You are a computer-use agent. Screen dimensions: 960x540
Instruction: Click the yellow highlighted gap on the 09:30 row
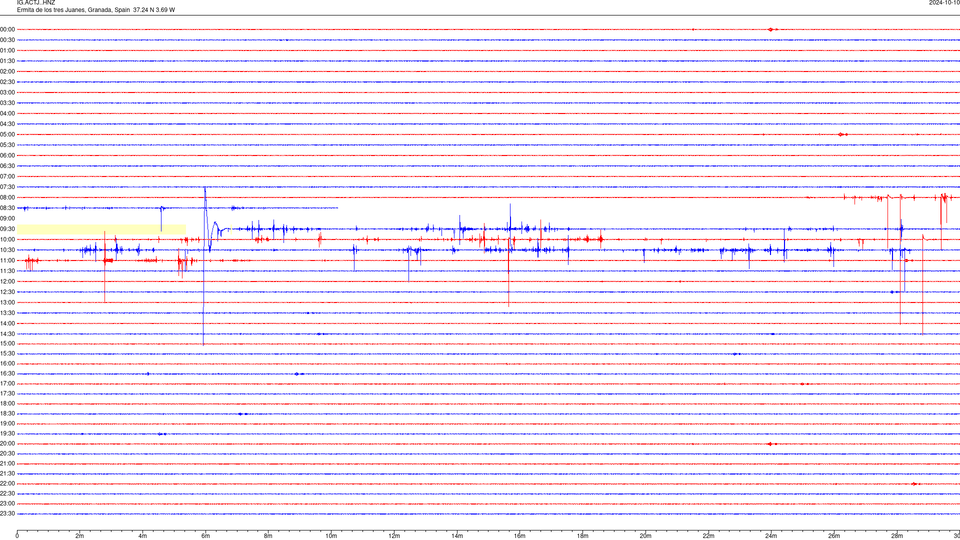pyautogui.click(x=102, y=229)
